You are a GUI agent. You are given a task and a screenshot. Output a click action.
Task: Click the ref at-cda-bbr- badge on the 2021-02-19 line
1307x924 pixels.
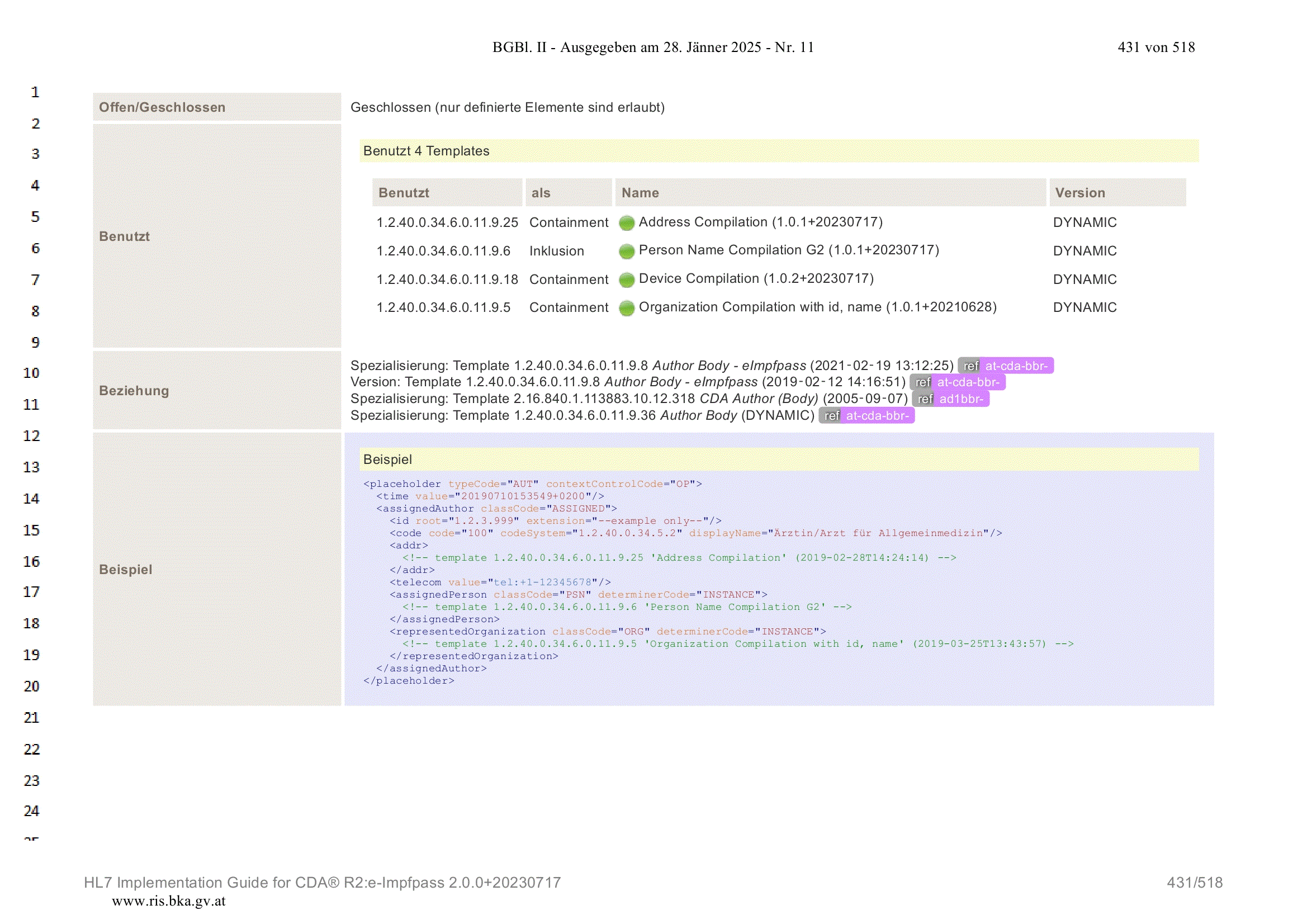(x=1006, y=366)
